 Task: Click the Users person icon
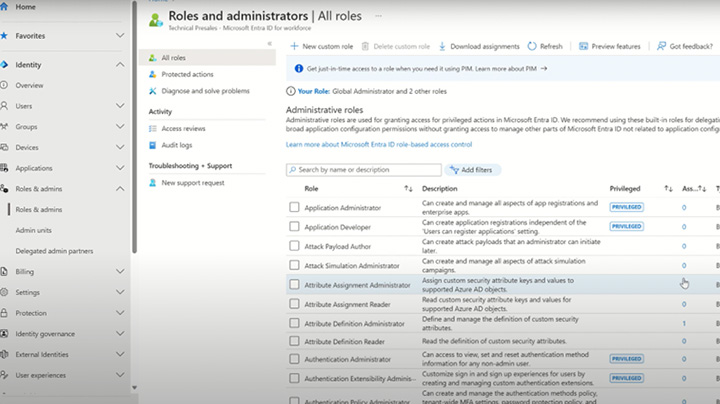point(4,106)
